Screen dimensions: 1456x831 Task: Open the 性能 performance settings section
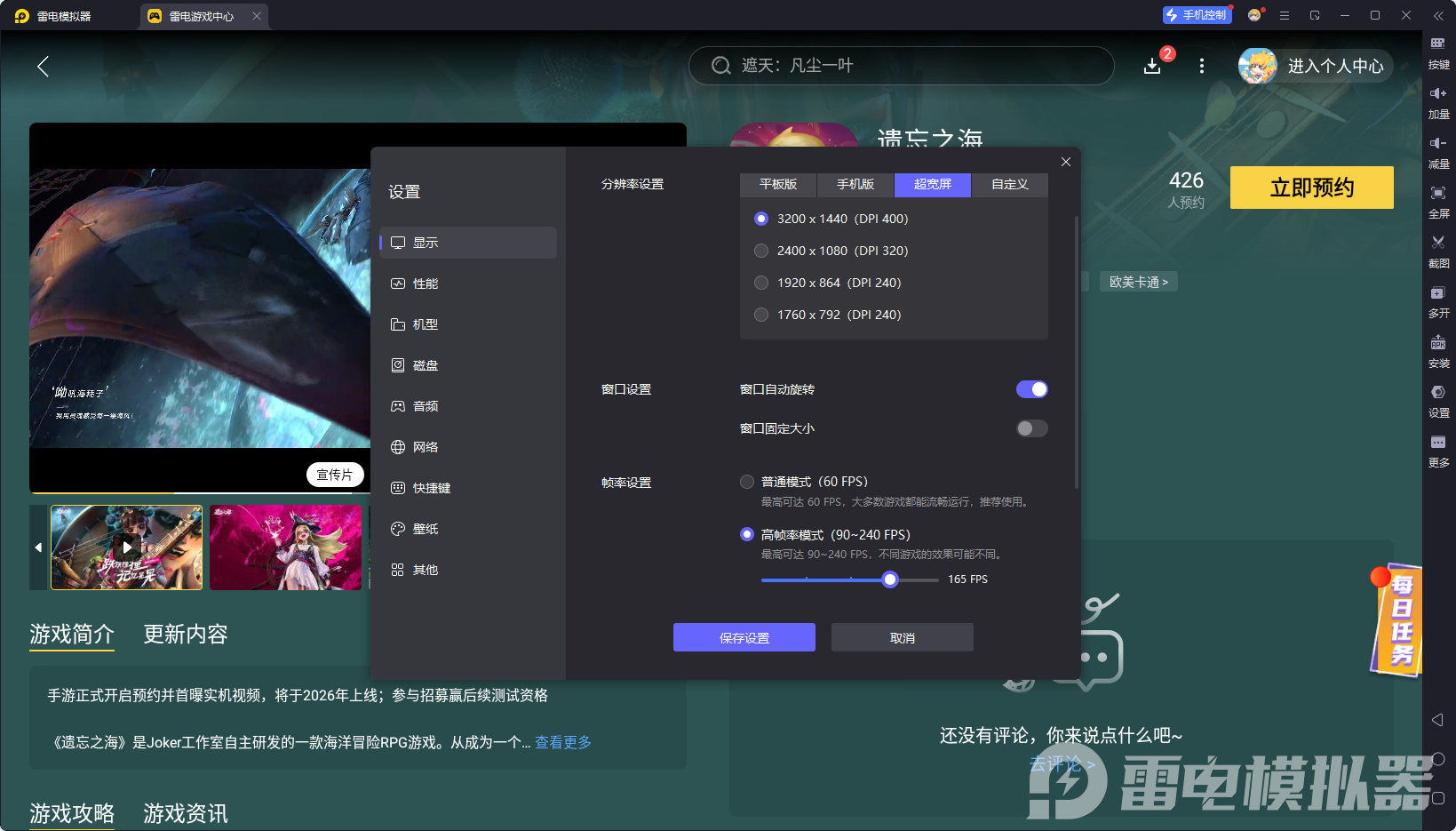tap(426, 283)
